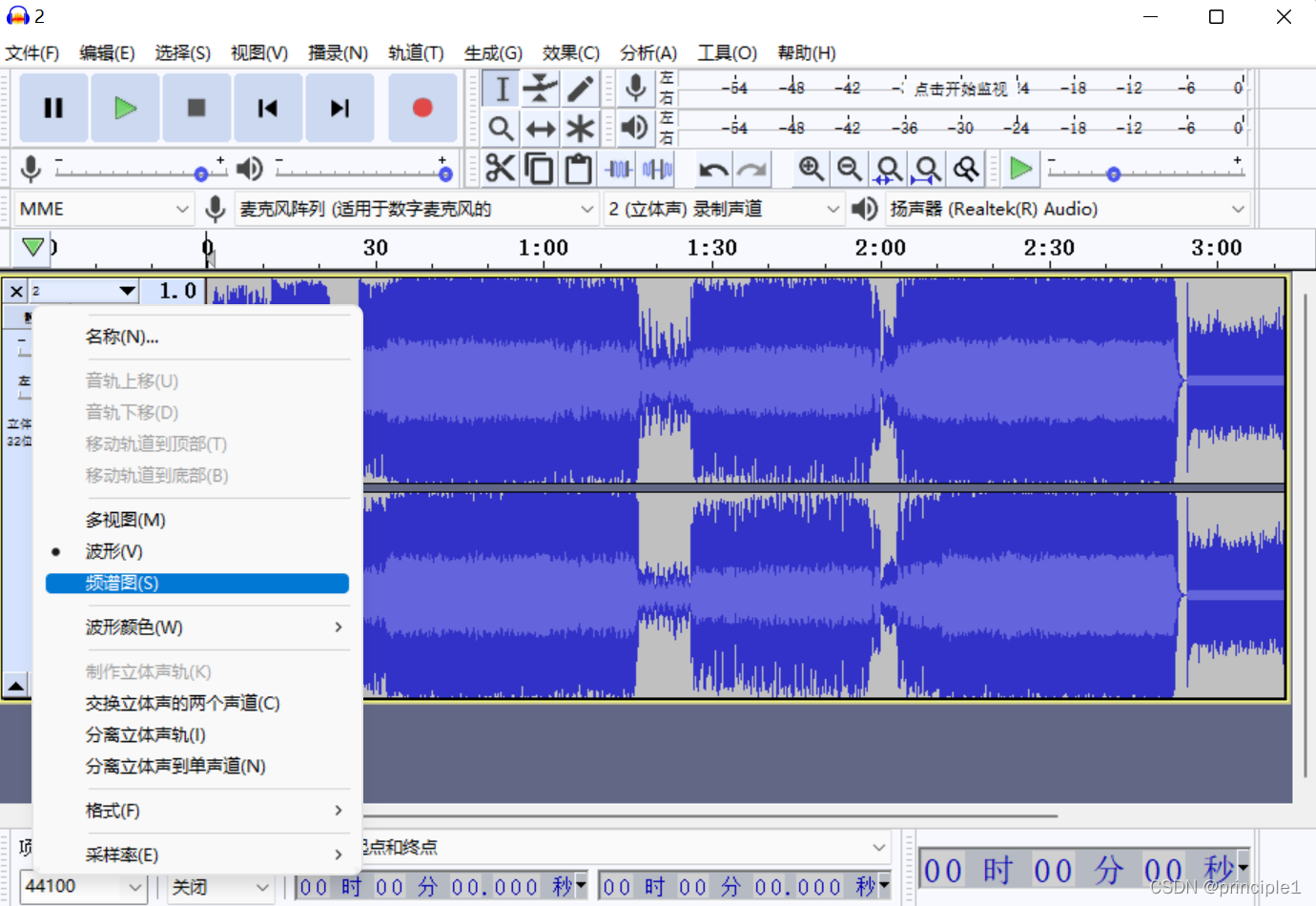Click Fit Selection to Width icon
Screen dimensions: 1316x906
pyautogui.click(x=889, y=169)
